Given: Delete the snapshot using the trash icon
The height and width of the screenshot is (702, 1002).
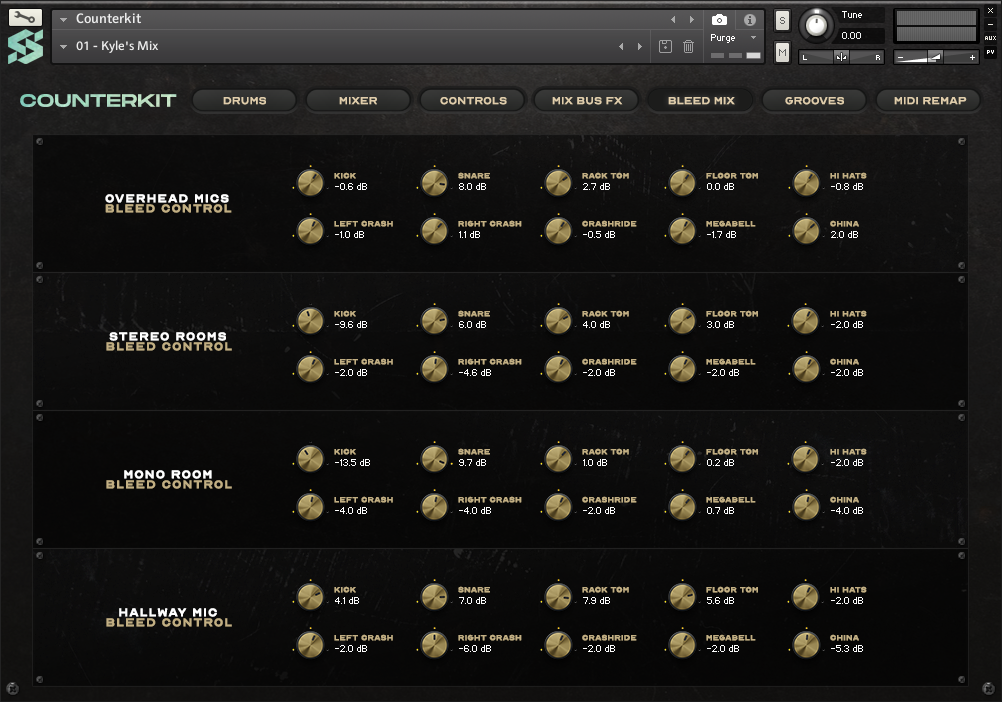Looking at the screenshot, I should point(689,46).
